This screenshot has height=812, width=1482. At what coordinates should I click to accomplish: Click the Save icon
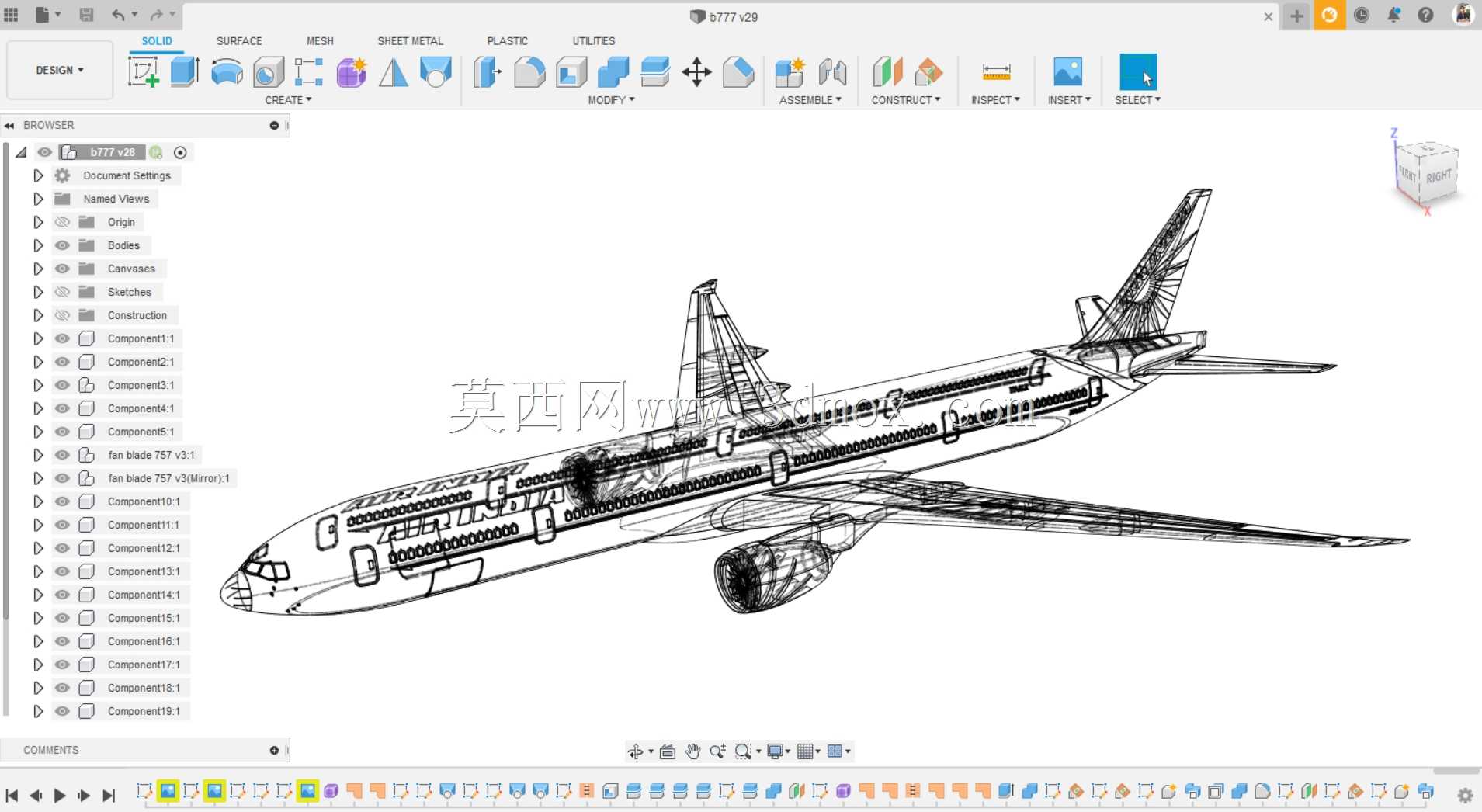coord(86,14)
